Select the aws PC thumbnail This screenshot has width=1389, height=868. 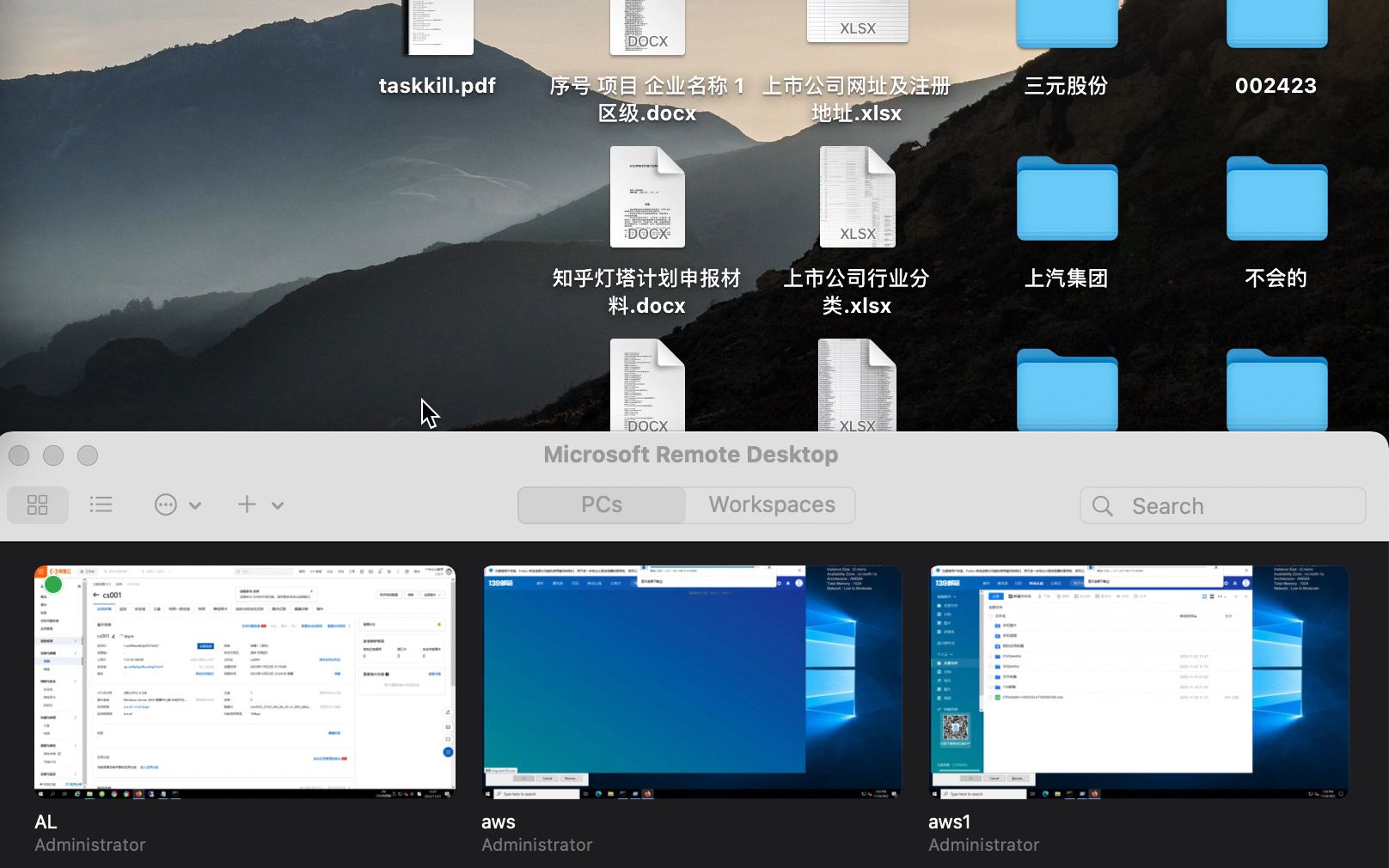point(692,682)
